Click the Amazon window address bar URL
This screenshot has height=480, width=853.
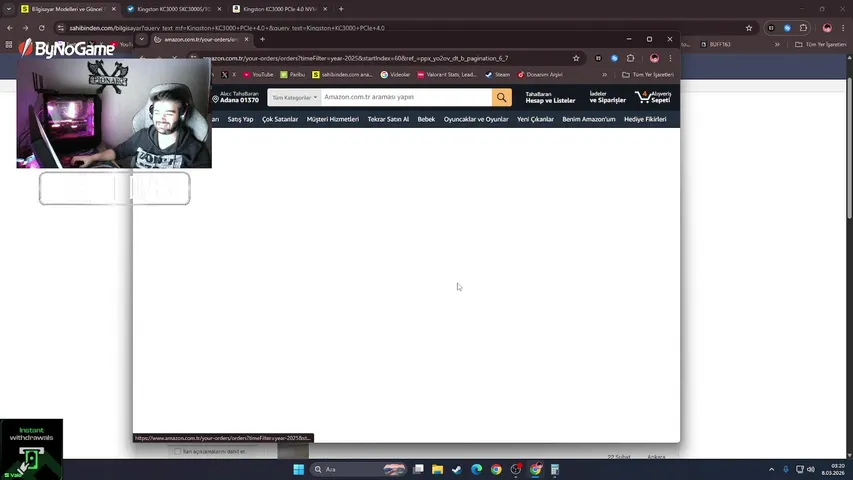356,58
